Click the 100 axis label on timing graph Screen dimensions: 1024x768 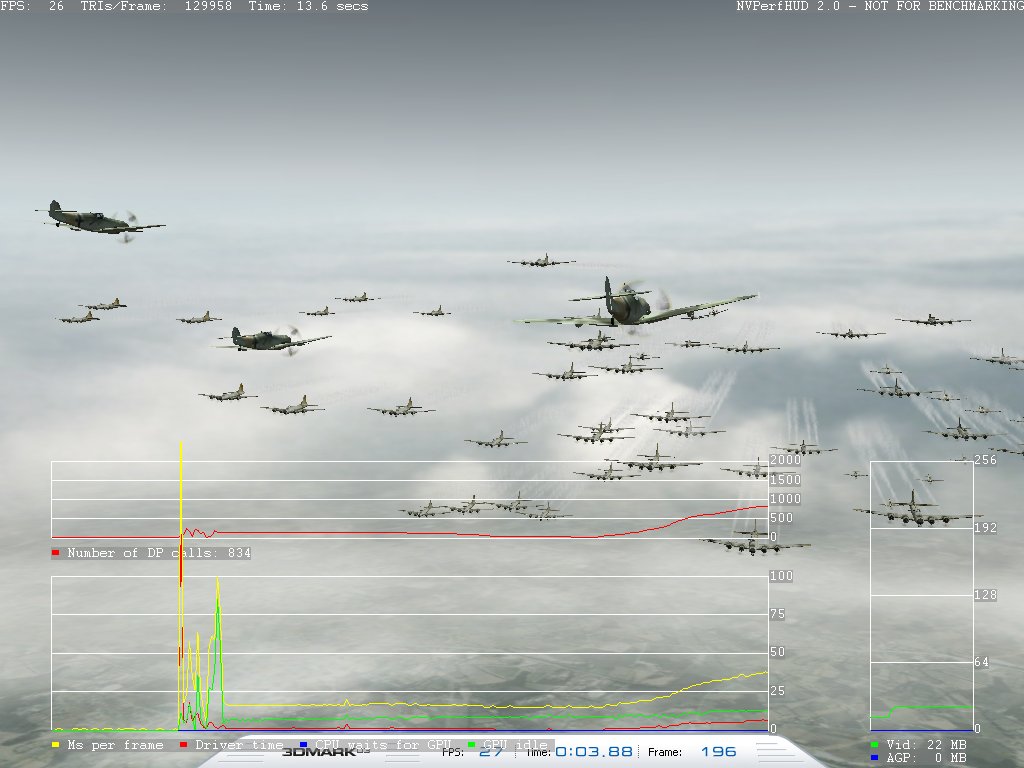781,576
